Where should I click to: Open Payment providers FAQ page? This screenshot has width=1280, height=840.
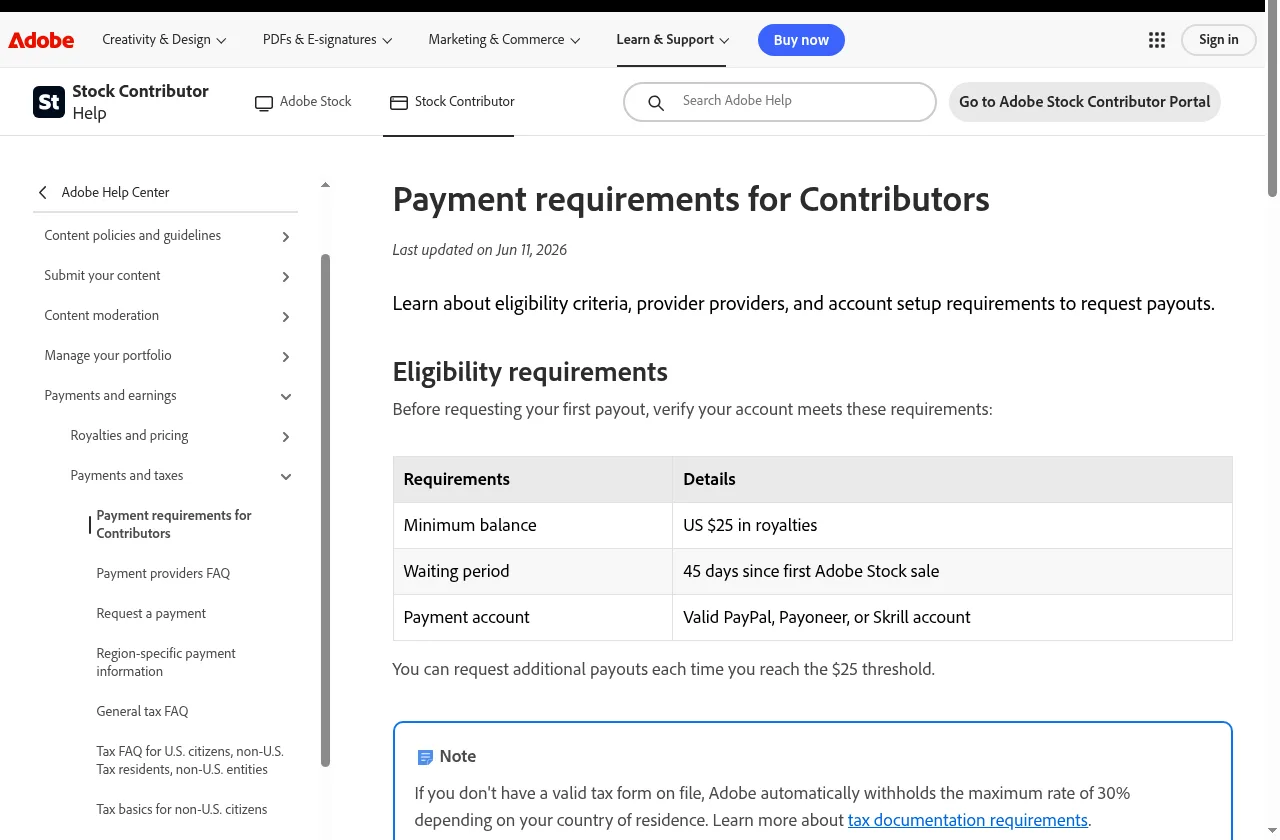(x=163, y=573)
